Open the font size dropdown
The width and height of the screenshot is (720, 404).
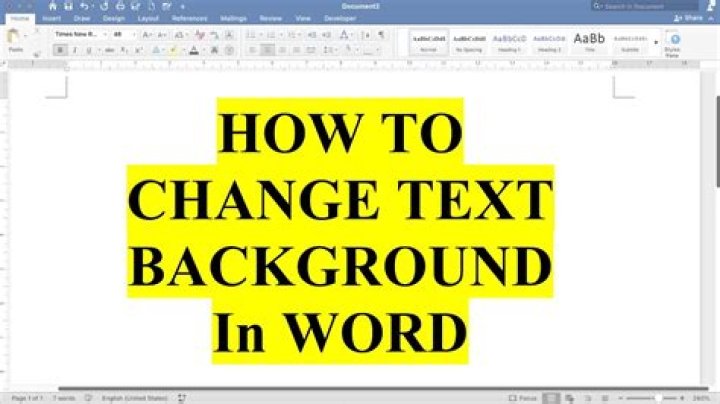(133, 34)
